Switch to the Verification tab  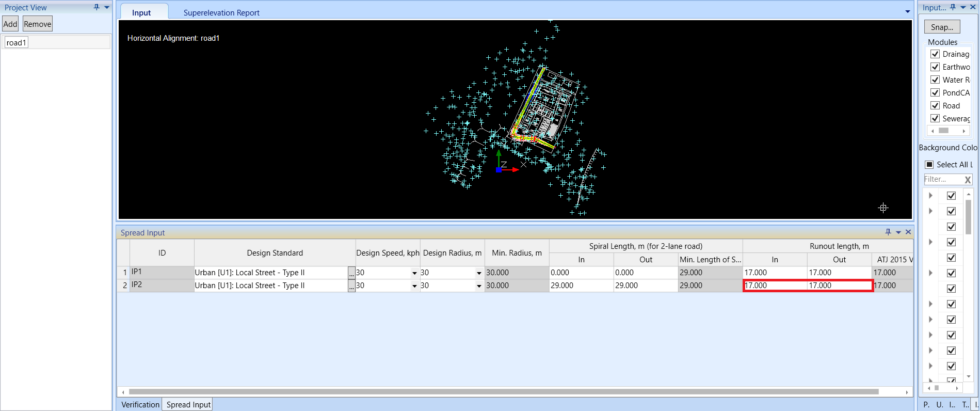click(x=139, y=405)
